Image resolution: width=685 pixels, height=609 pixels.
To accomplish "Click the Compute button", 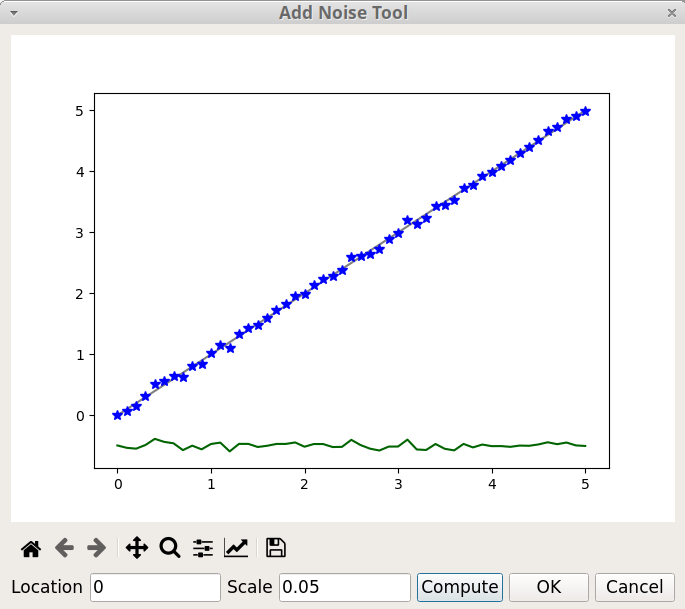I will pyautogui.click(x=460, y=587).
